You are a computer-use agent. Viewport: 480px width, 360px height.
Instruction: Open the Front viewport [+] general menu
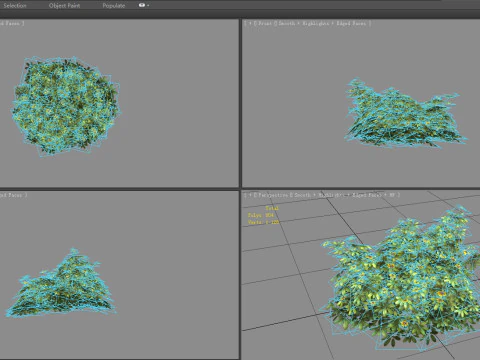(x=249, y=23)
